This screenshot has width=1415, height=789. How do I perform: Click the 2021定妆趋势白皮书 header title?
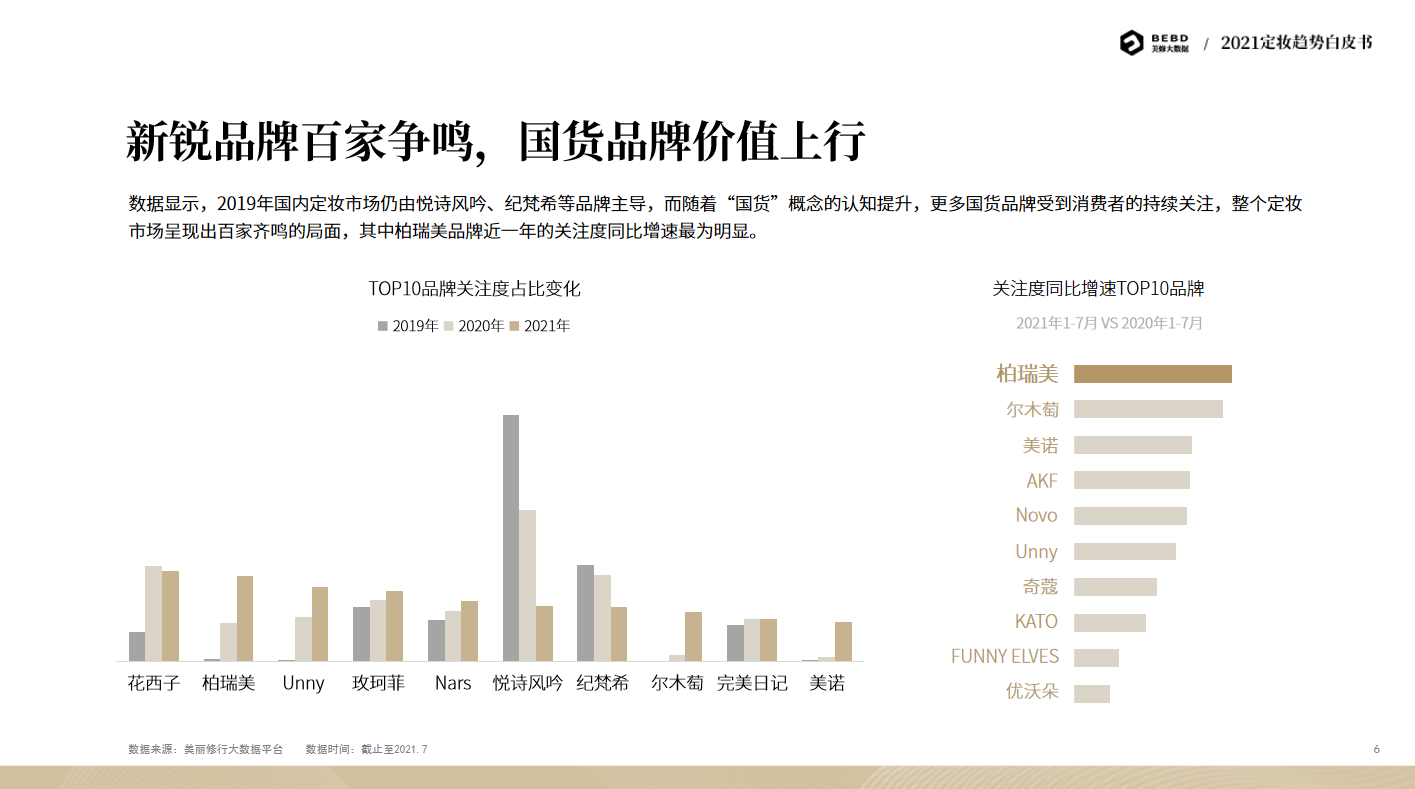click(x=1296, y=43)
